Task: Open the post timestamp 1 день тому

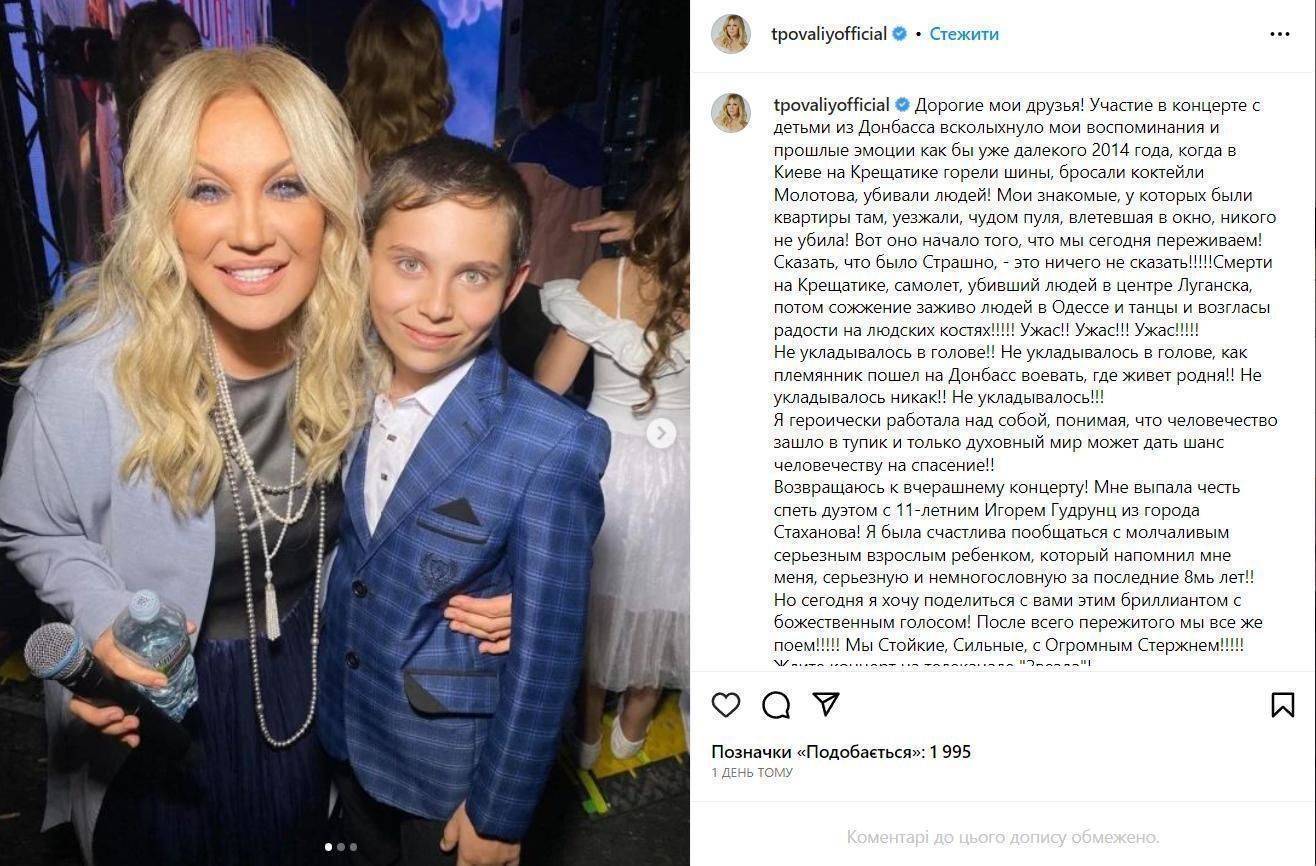Action: (752, 773)
